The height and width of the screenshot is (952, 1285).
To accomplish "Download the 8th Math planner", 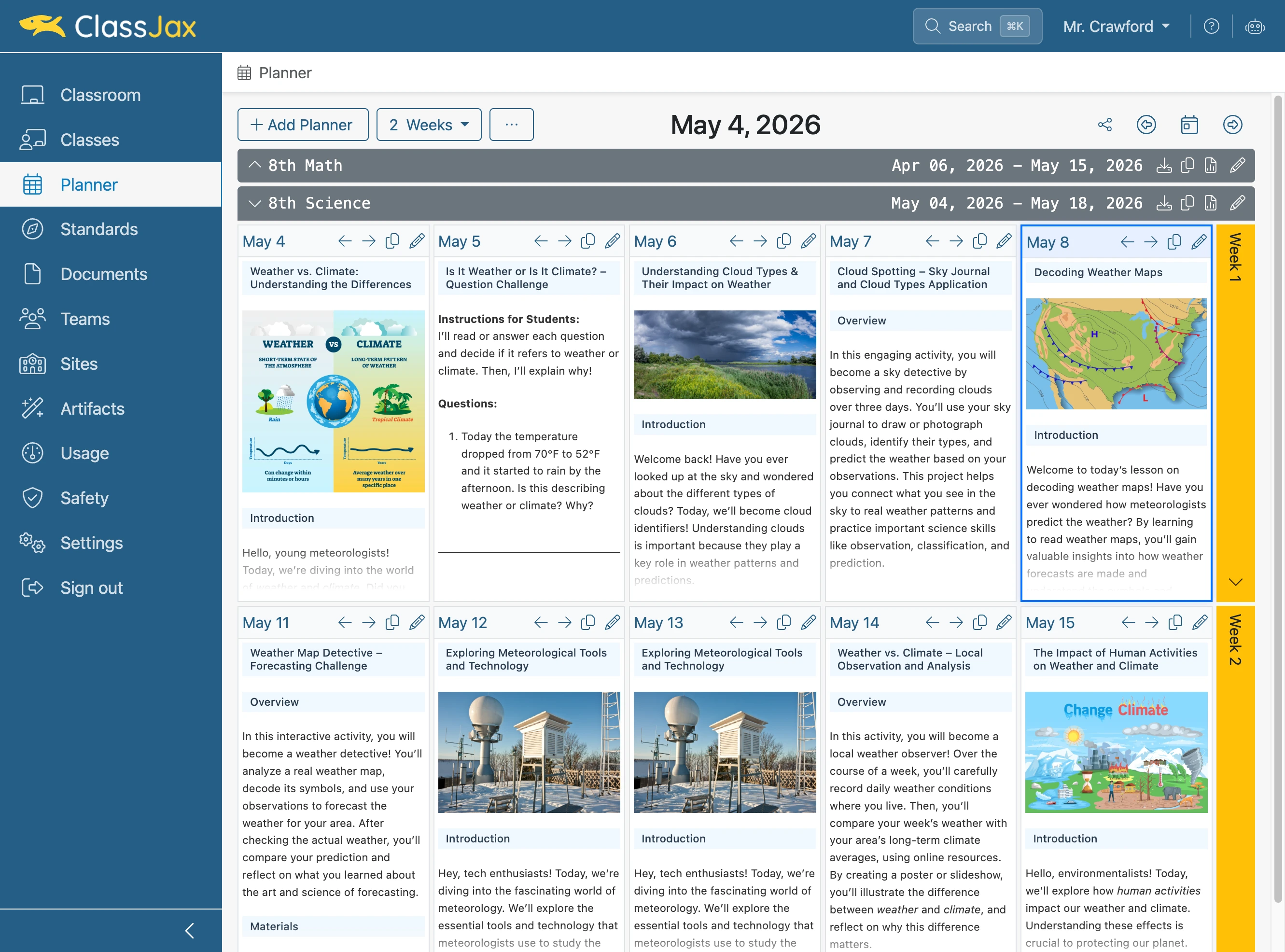I will pos(1164,166).
